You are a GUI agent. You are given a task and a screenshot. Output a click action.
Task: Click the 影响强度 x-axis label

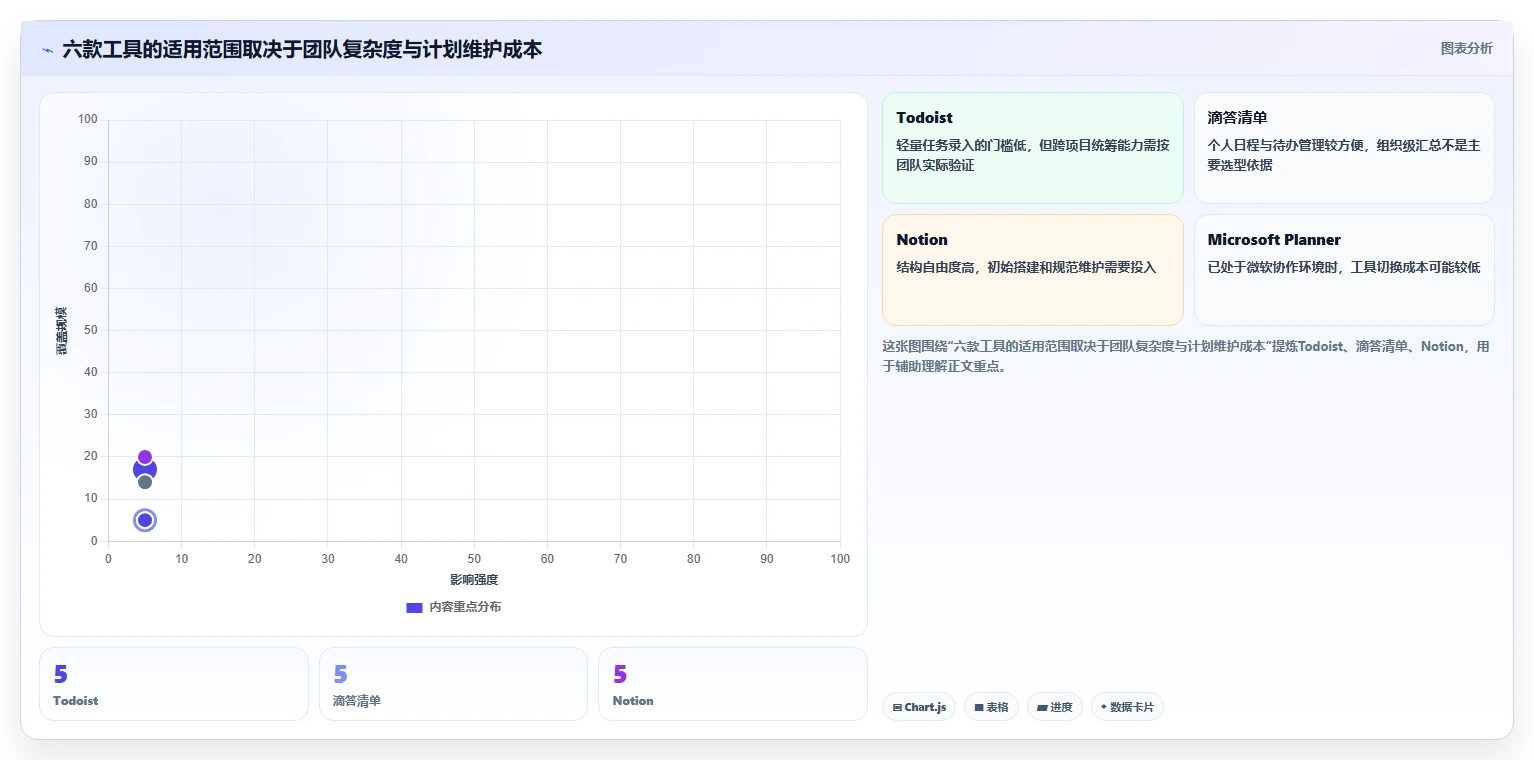pyautogui.click(x=474, y=580)
